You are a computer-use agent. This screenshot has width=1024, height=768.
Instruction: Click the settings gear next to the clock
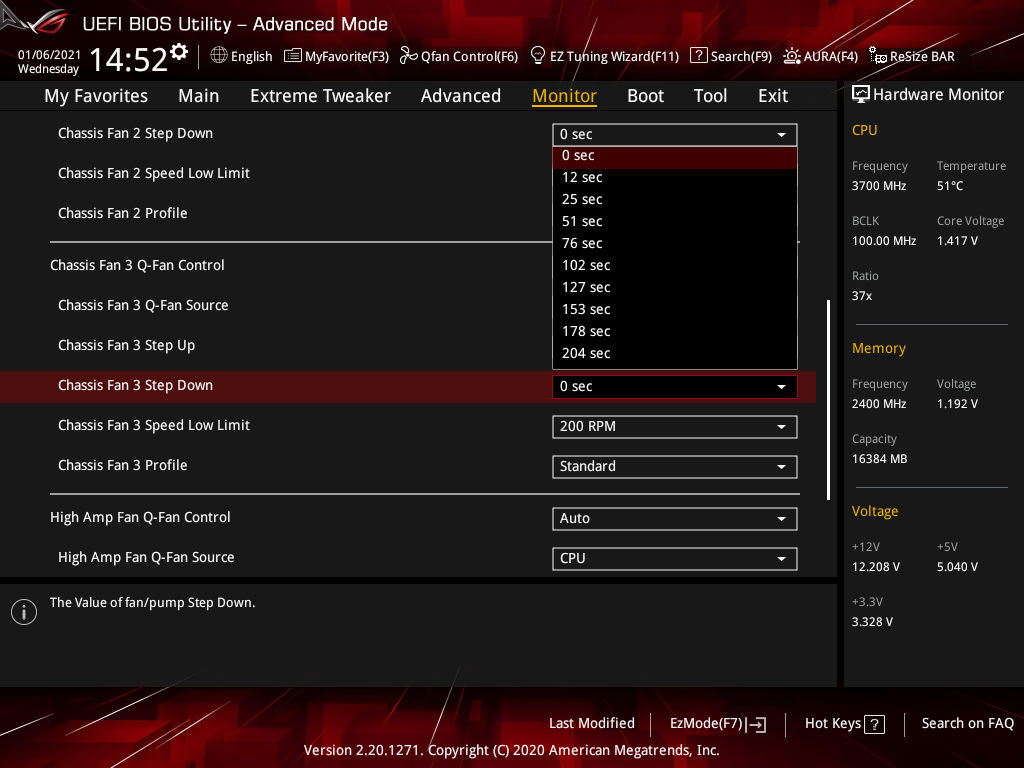(x=179, y=51)
